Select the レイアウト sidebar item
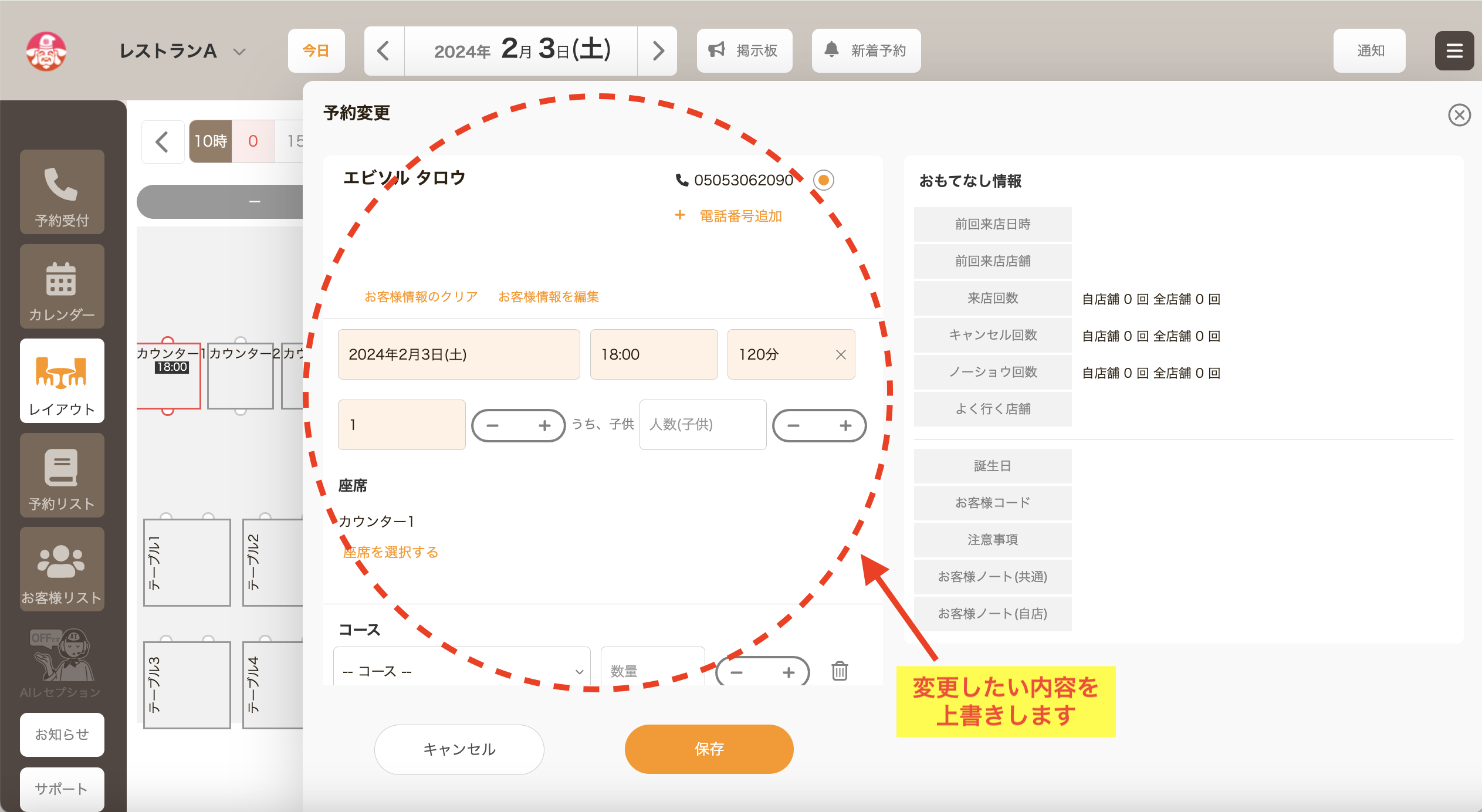The width and height of the screenshot is (1482, 812). (62, 381)
